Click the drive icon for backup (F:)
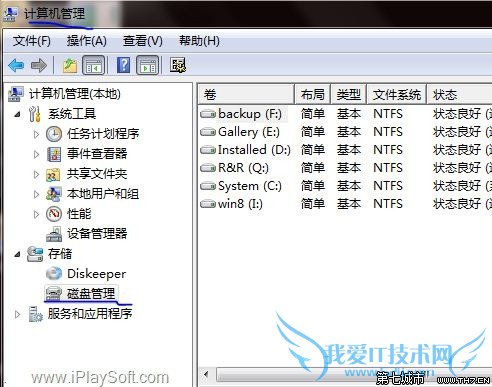The width and height of the screenshot is (492, 387). (x=208, y=114)
